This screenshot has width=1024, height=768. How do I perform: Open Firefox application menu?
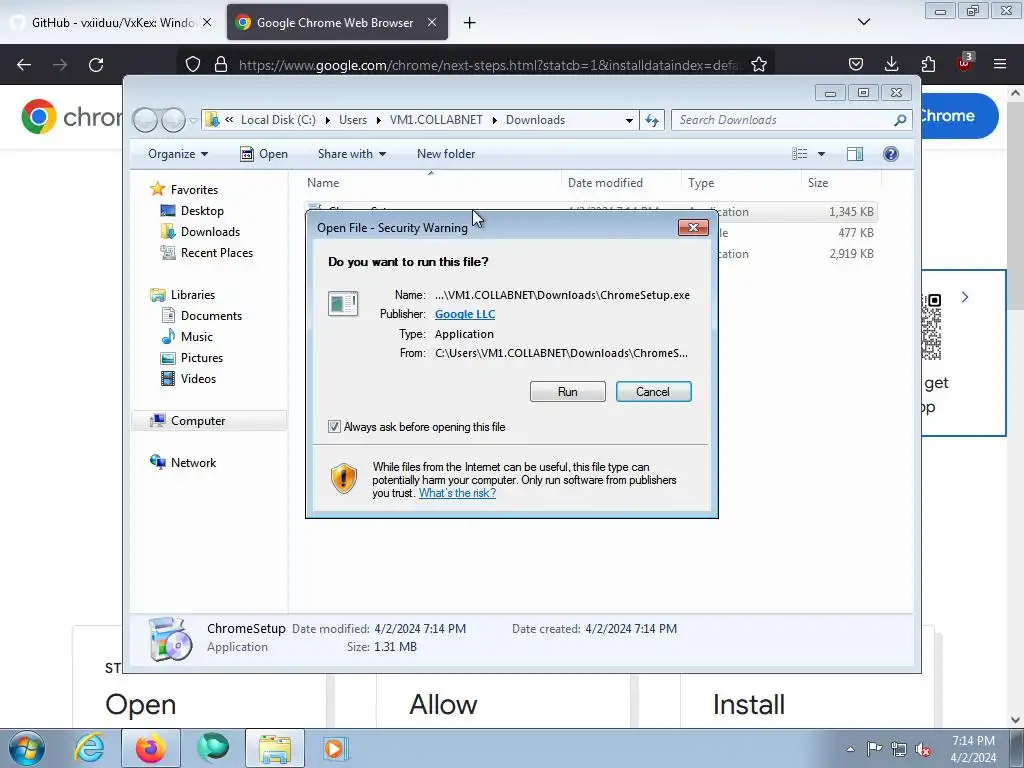coord(1000,64)
